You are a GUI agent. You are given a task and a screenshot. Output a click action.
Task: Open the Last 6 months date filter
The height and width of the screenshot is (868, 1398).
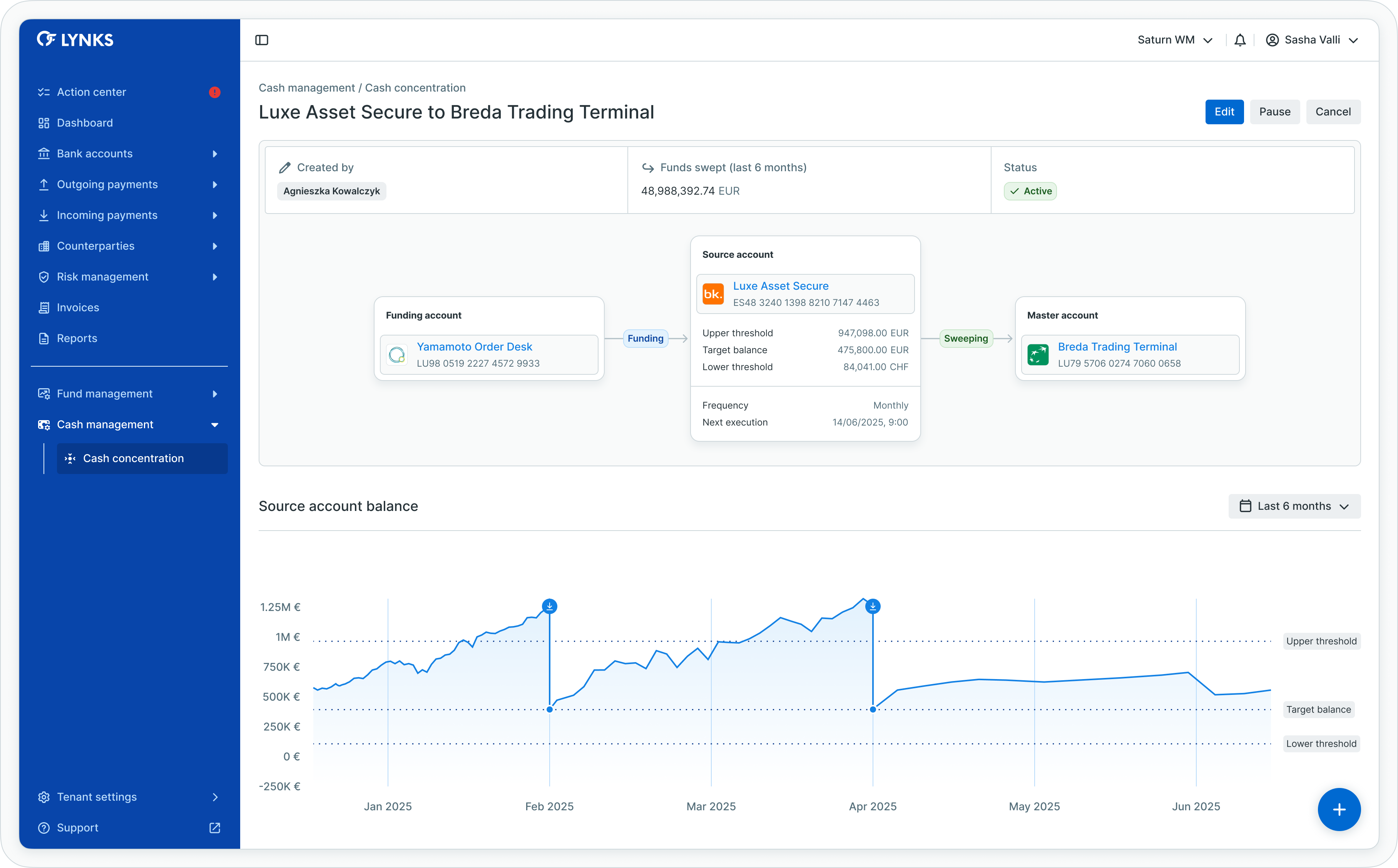click(x=1294, y=506)
